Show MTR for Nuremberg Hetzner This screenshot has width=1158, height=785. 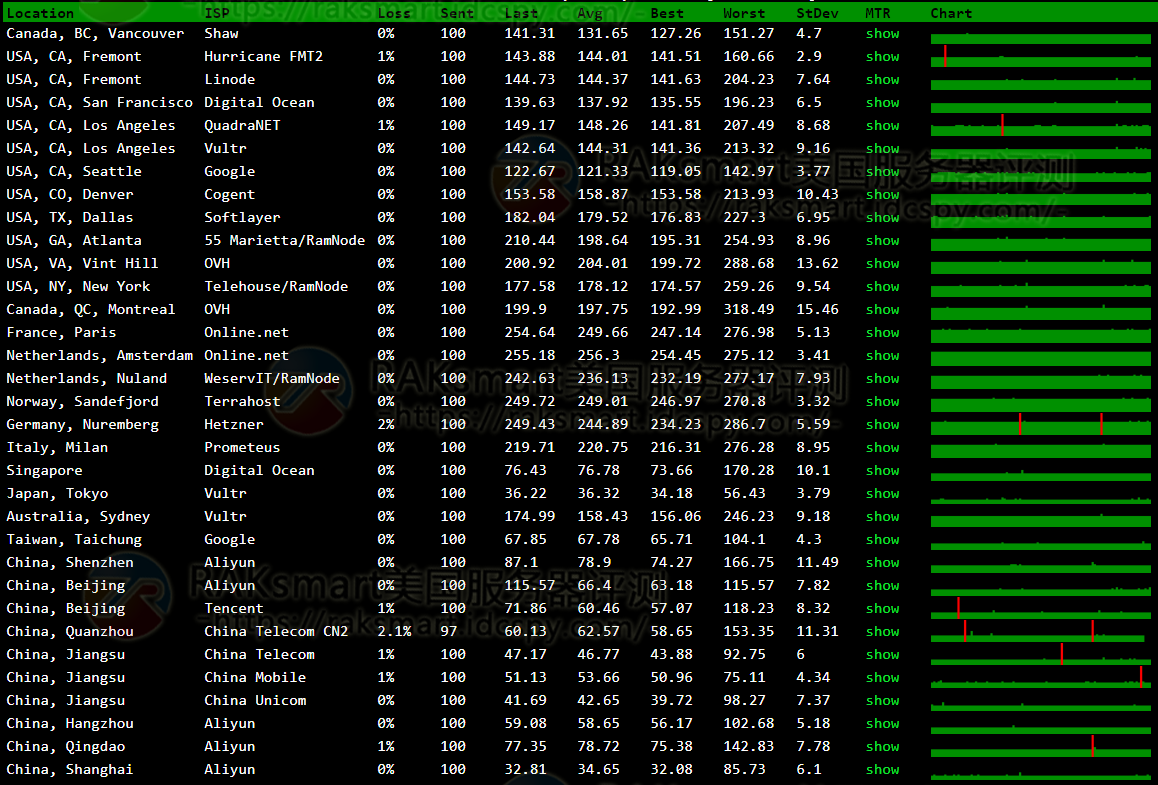coord(883,425)
